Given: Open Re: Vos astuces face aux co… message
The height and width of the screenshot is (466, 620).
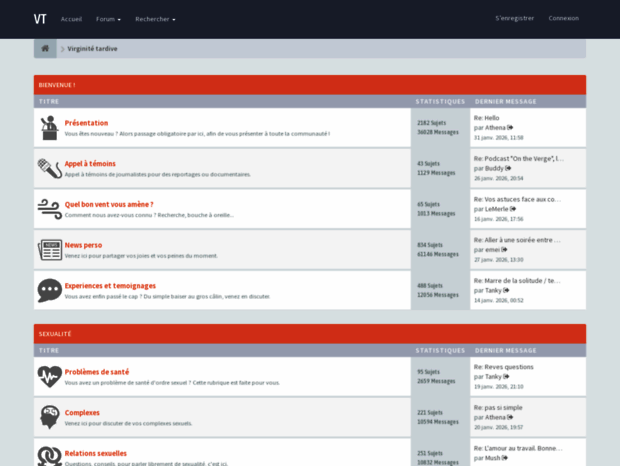Looking at the screenshot, I should tap(517, 199).
